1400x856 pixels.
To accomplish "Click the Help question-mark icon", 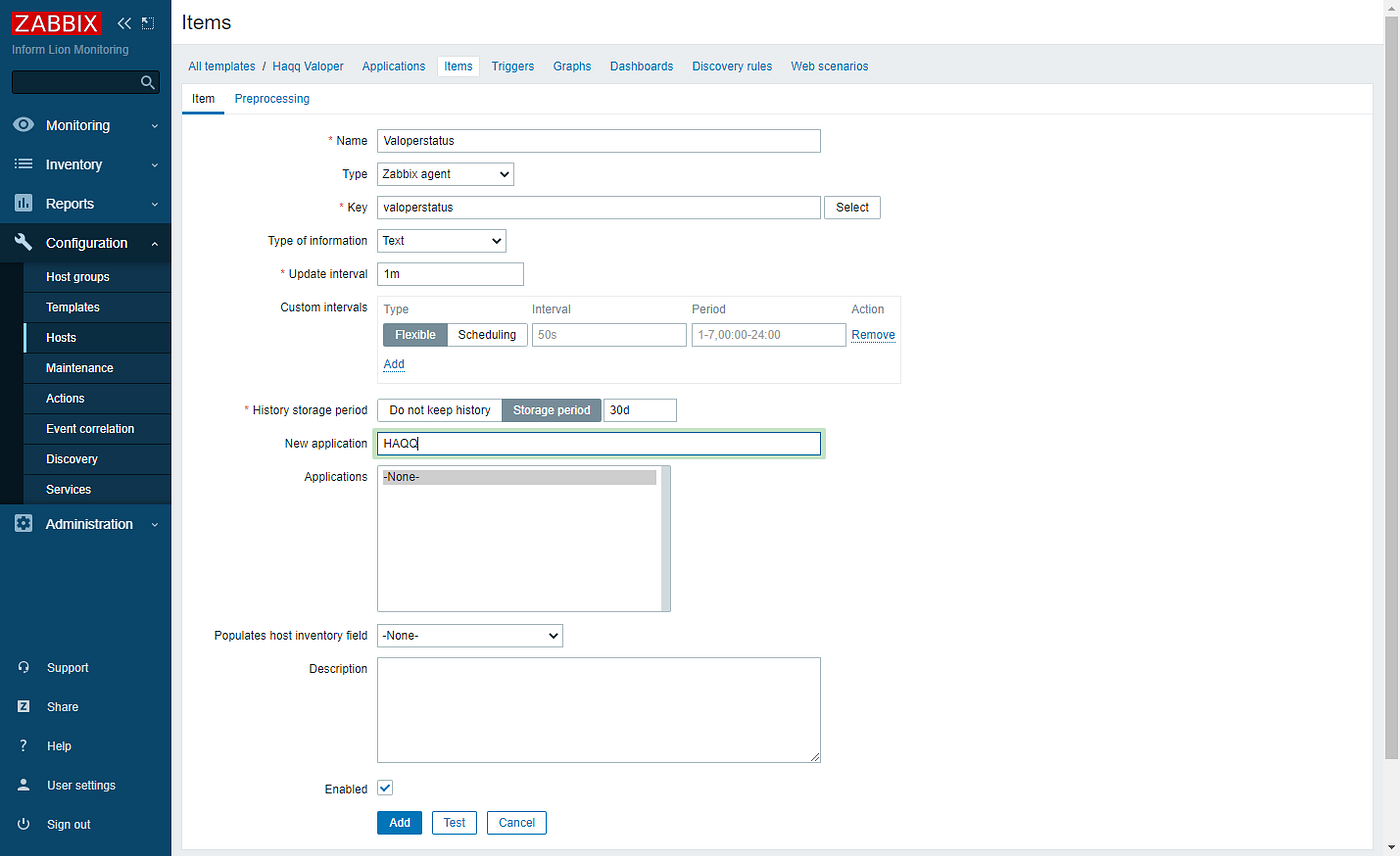I will coord(24,746).
